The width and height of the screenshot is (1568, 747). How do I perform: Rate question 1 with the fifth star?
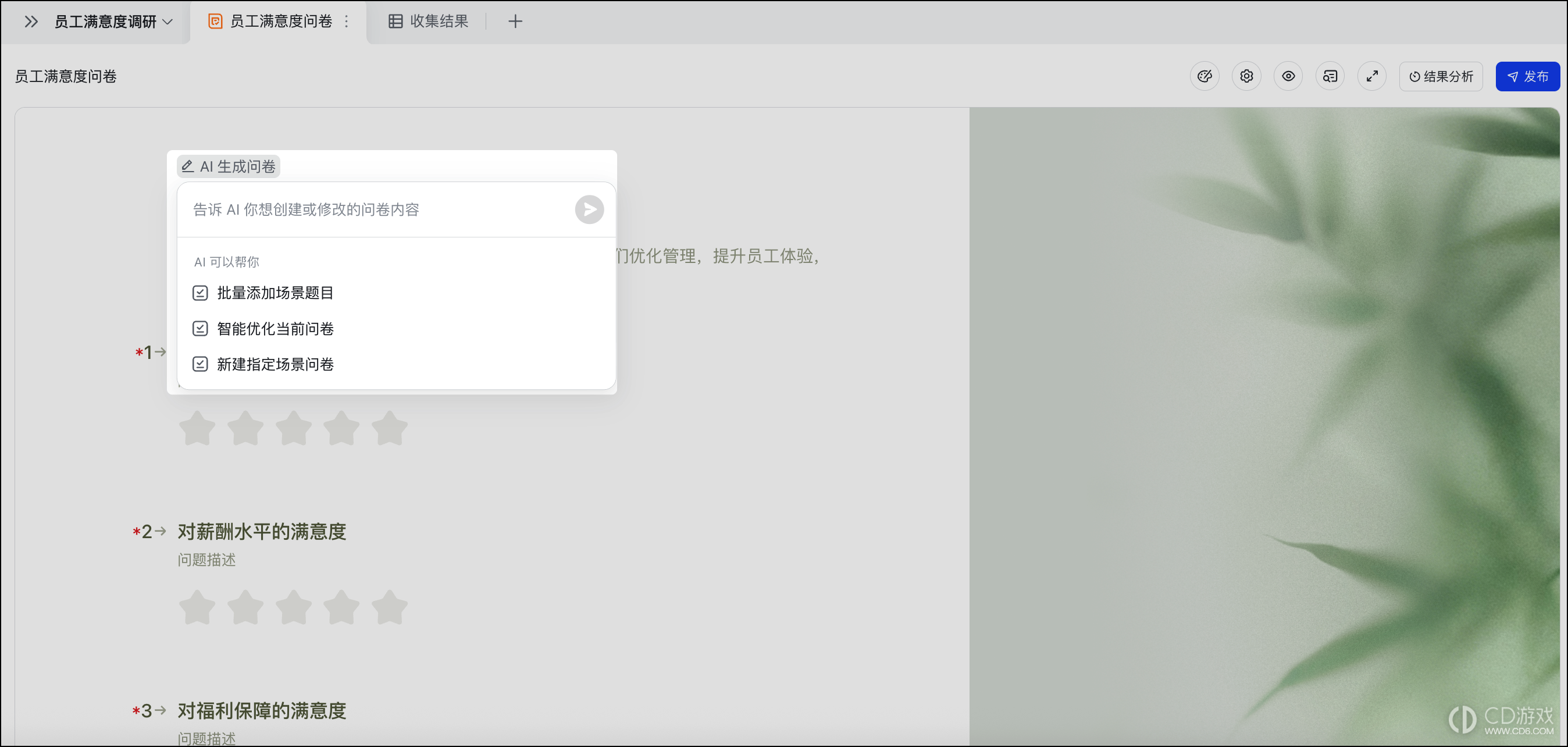point(390,428)
